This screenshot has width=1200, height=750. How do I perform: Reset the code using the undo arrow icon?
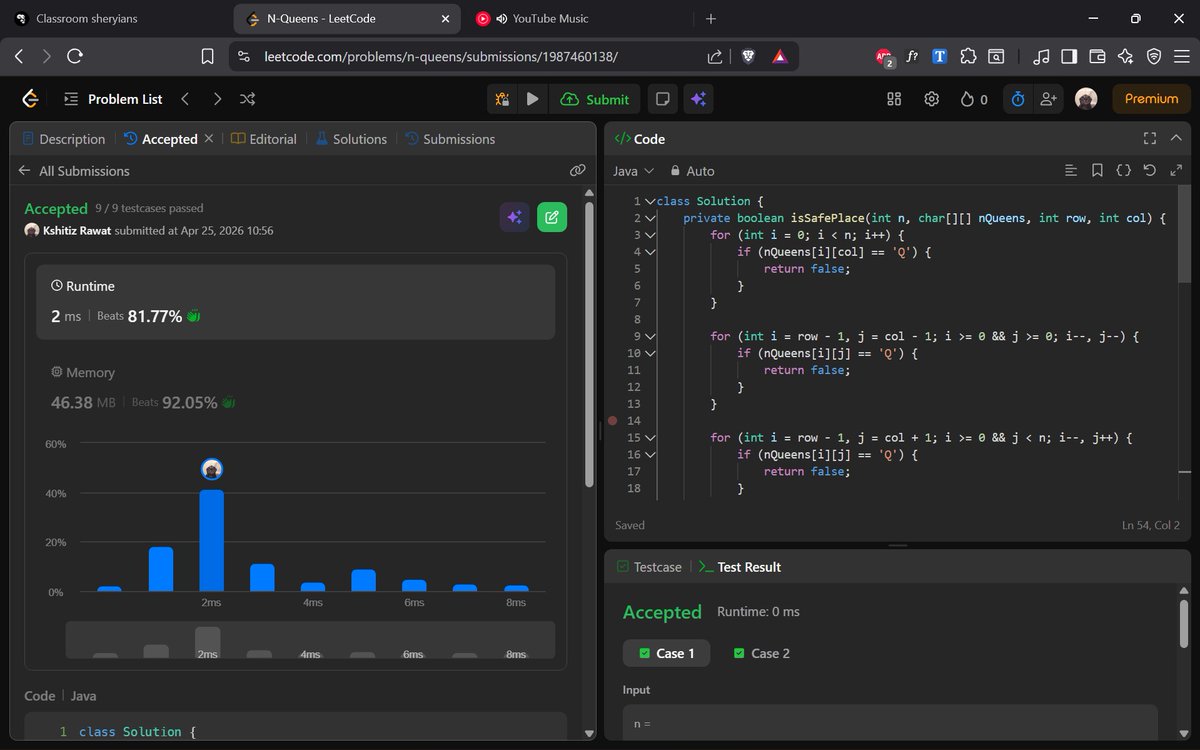(1148, 170)
